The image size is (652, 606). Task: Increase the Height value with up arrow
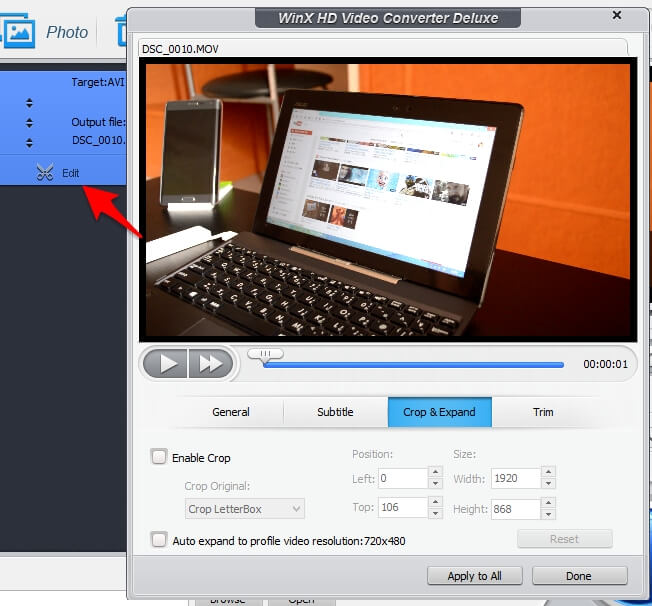pyautogui.click(x=548, y=503)
